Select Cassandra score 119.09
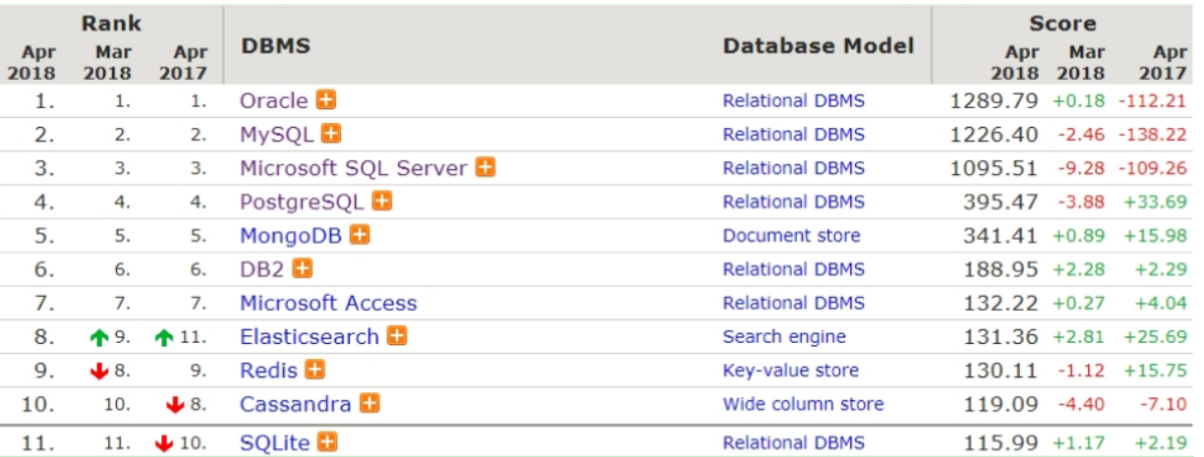Screen dimensions: 1204x457 tap(1000, 404)
